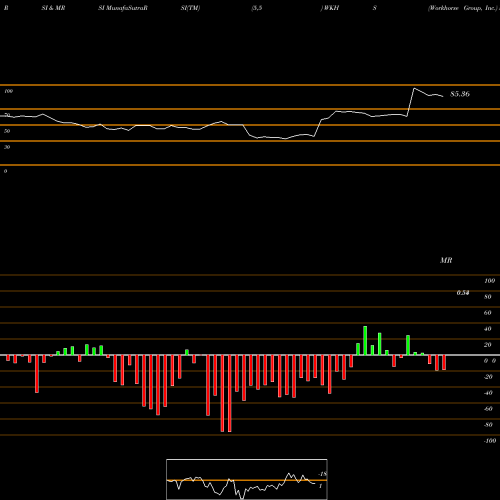Click the tallest green bar in MR histogram
The image size is (500, 500).
365,341
